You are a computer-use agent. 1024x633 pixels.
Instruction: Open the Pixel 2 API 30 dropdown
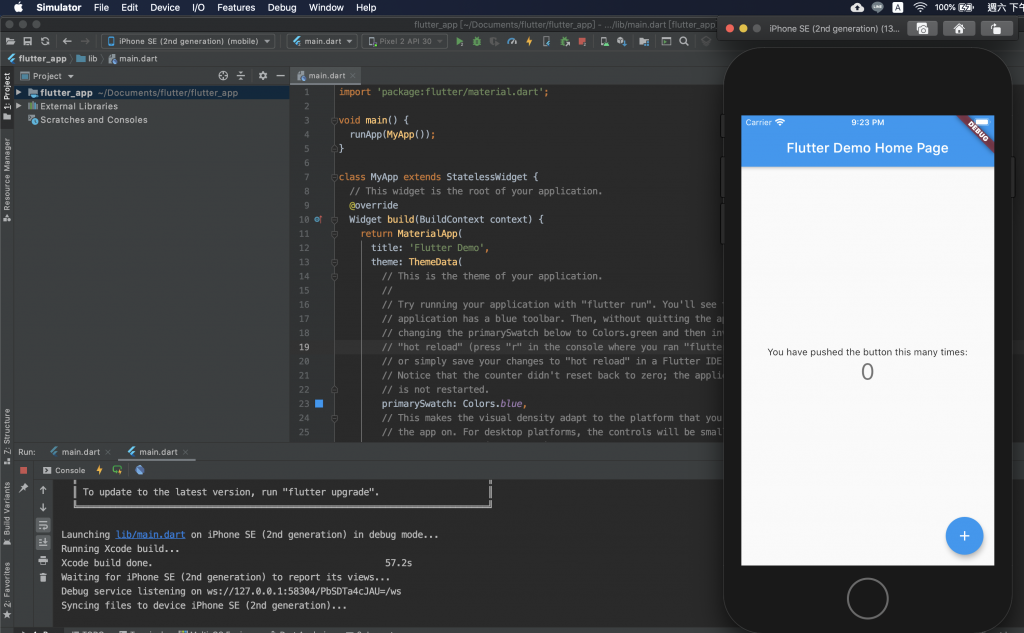point(405,41)
